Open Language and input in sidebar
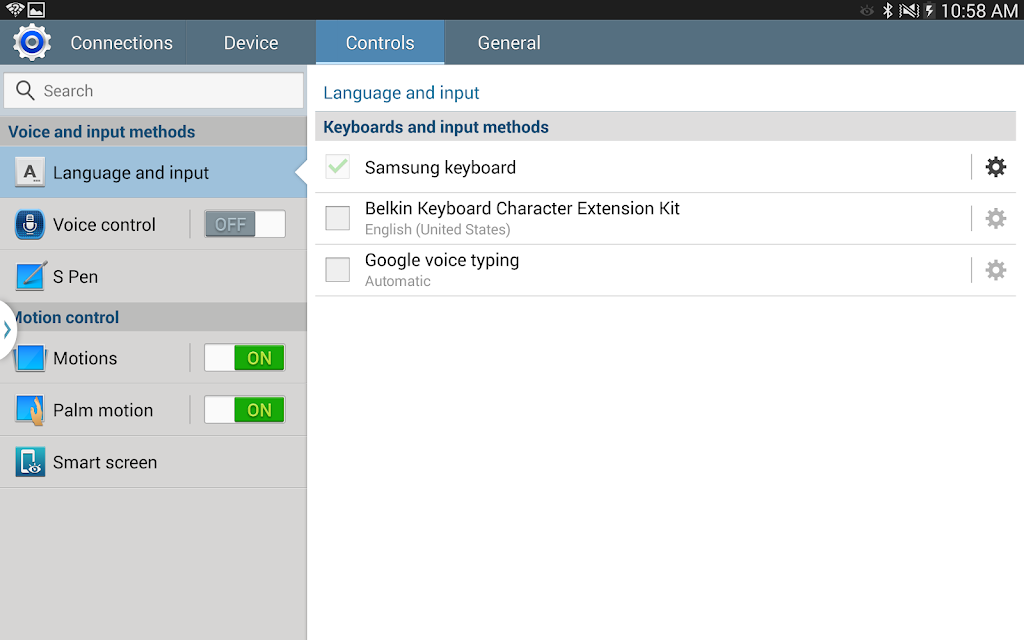 [153, 172]
